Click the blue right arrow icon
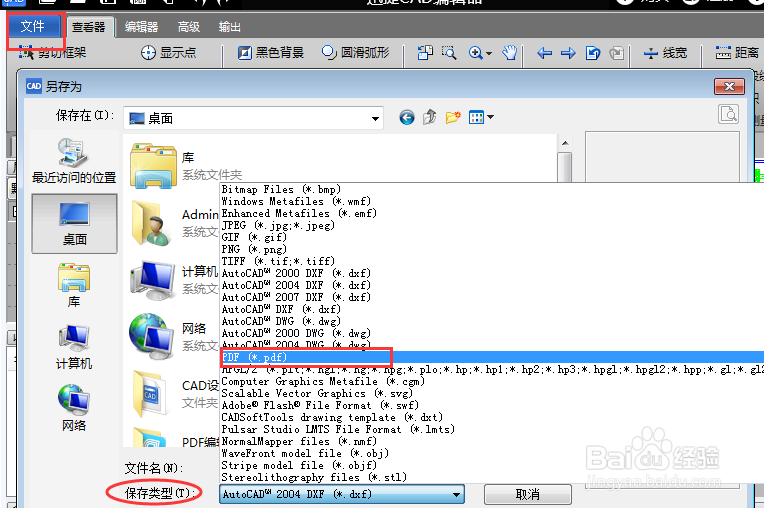Image resolution: width=764 pixels, height=508 pixels. point(568,53)
